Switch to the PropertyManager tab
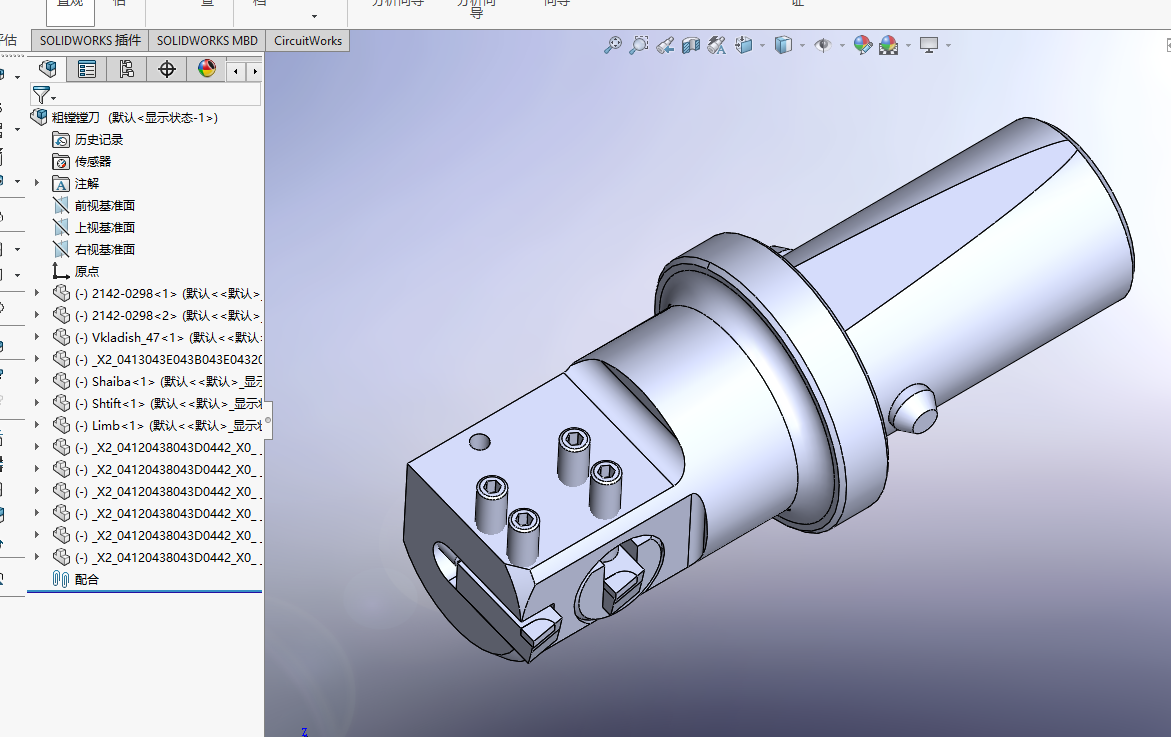The height and width of the screenshot is (737, 1171). click(87, 69)
